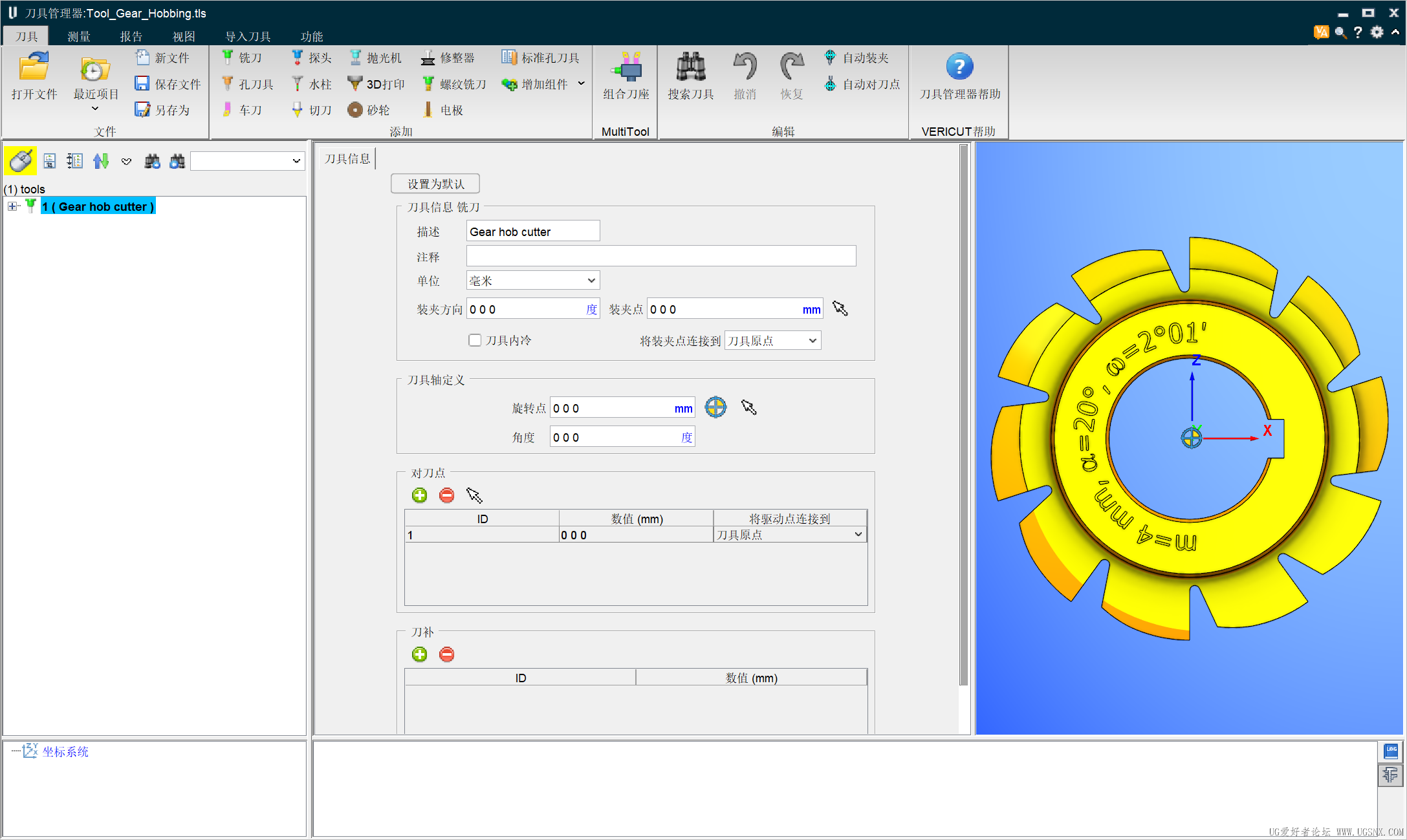Collapse the ribbon with top-right caret

point(1395,31)
